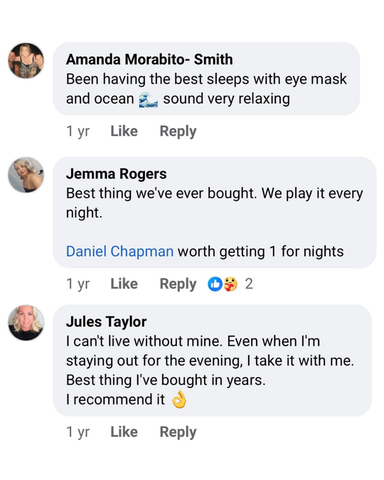Click the blue thumbs-up reaction icon
Viewport: 384px width, 480px height.
tap(215, 284)
